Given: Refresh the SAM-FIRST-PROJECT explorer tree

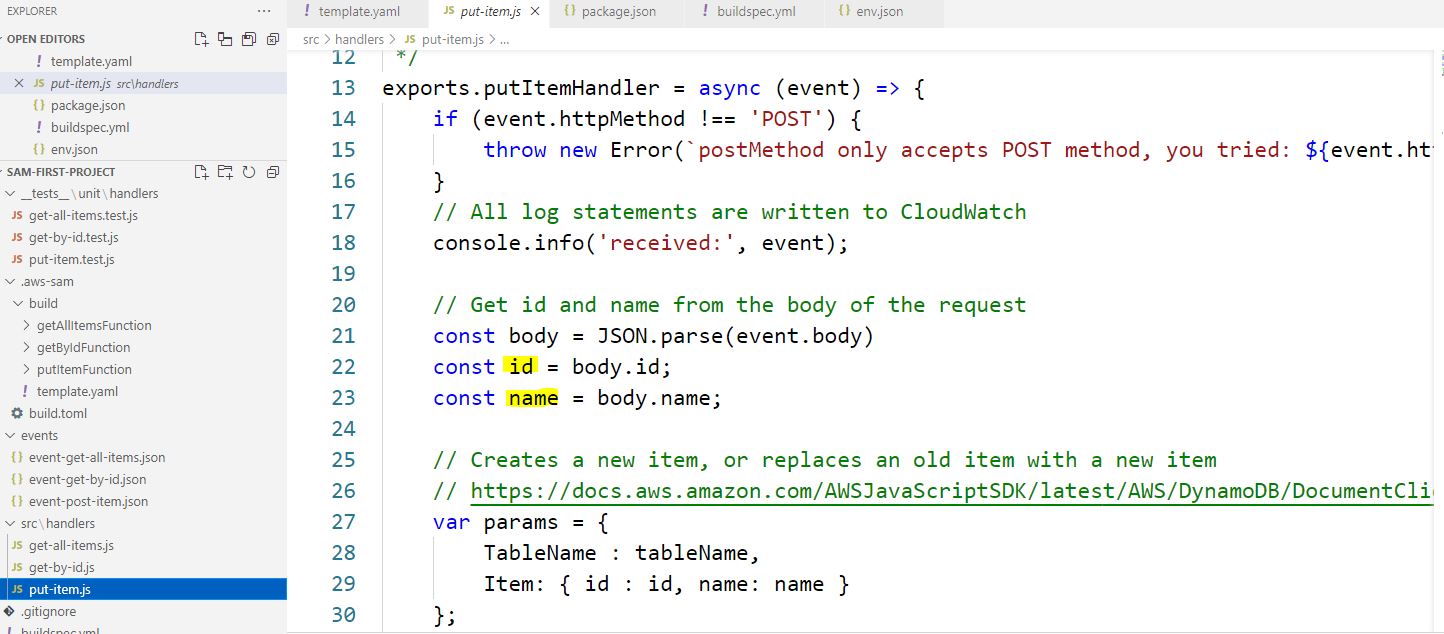Looking at the screenshot, I should point(248,171).
